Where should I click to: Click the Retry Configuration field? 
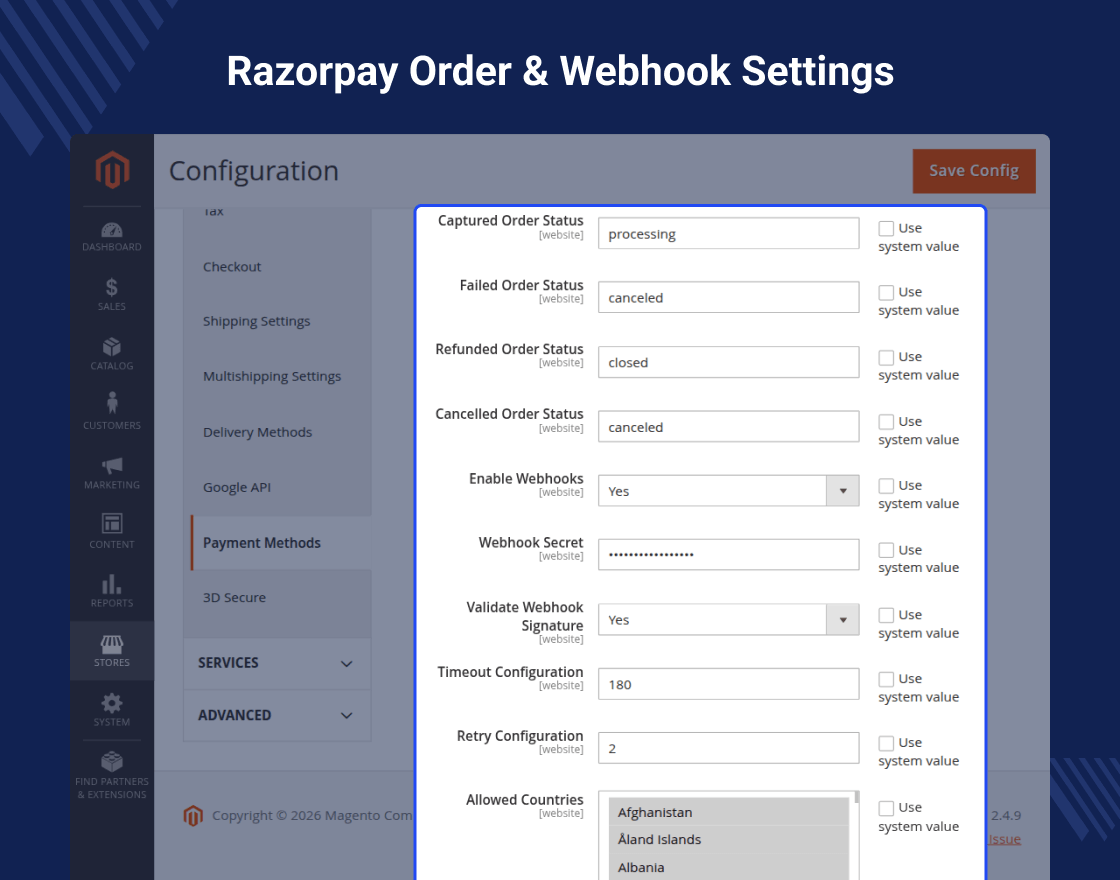click(729, 748)
